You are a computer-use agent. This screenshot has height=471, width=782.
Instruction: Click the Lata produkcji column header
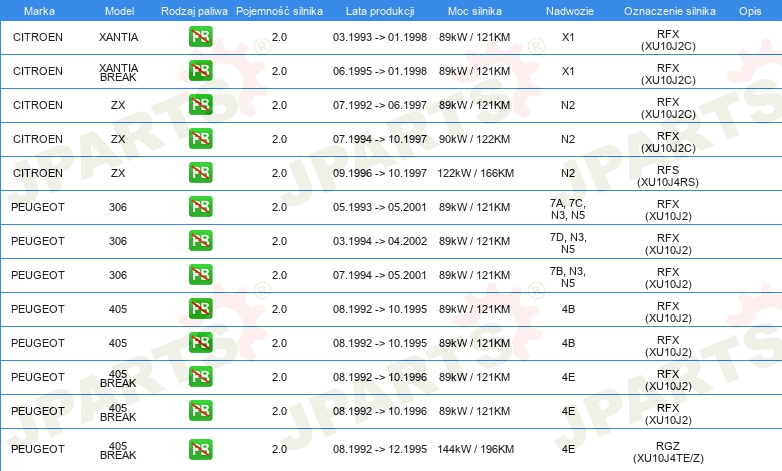point(380,11)
